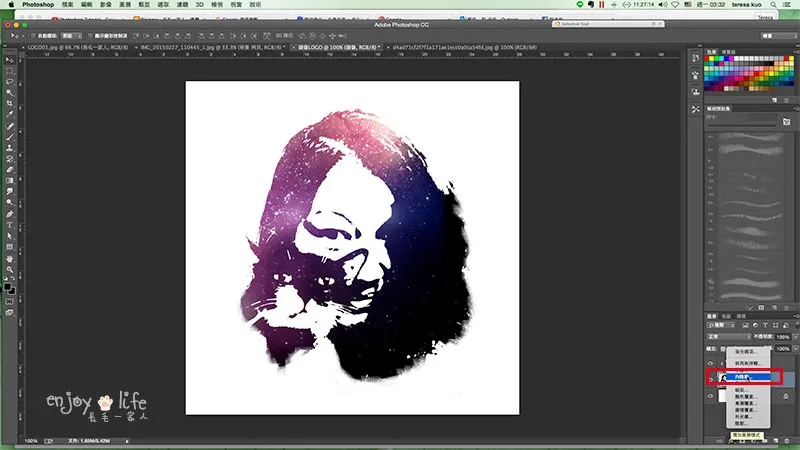Filter layers by pixel layer icon
Screen dimensions: 800x450
[745, 325]
